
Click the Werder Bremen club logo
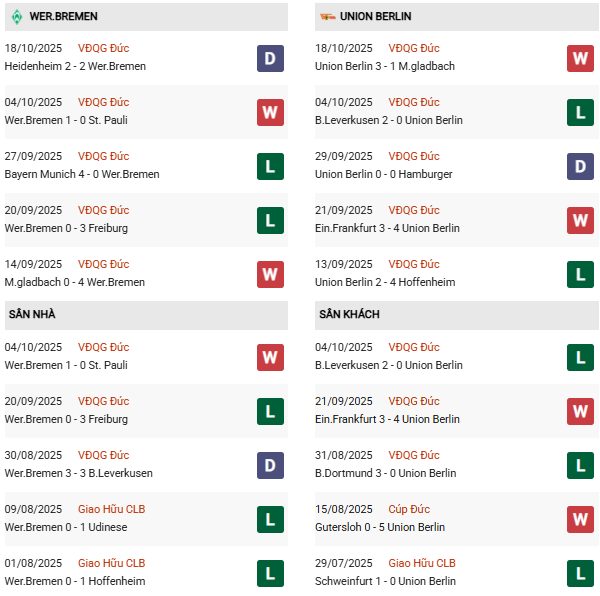pyautogui.click(x=16, y=17)
